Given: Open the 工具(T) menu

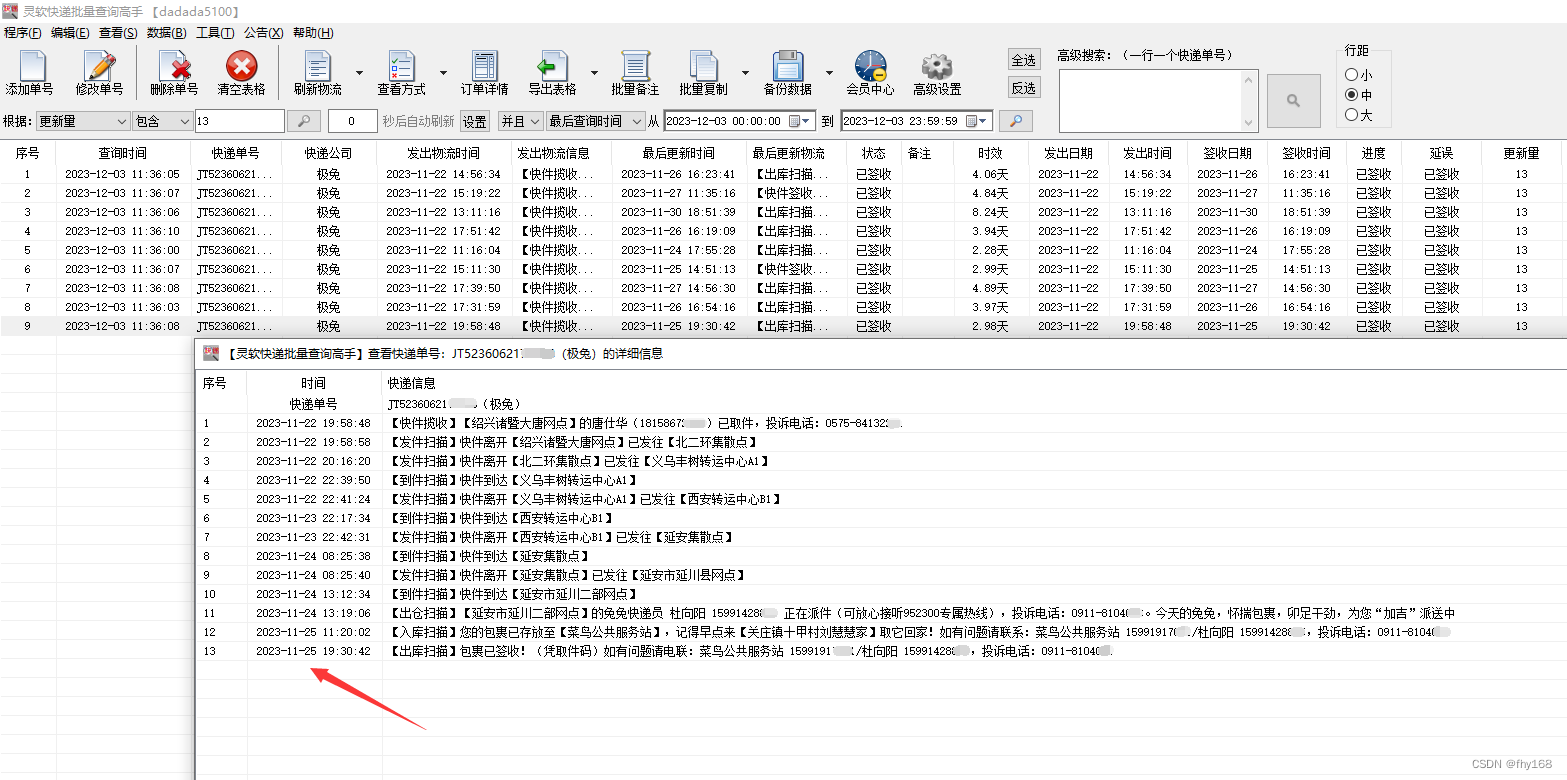Looking at the screenshot, I should click(215, 33).
